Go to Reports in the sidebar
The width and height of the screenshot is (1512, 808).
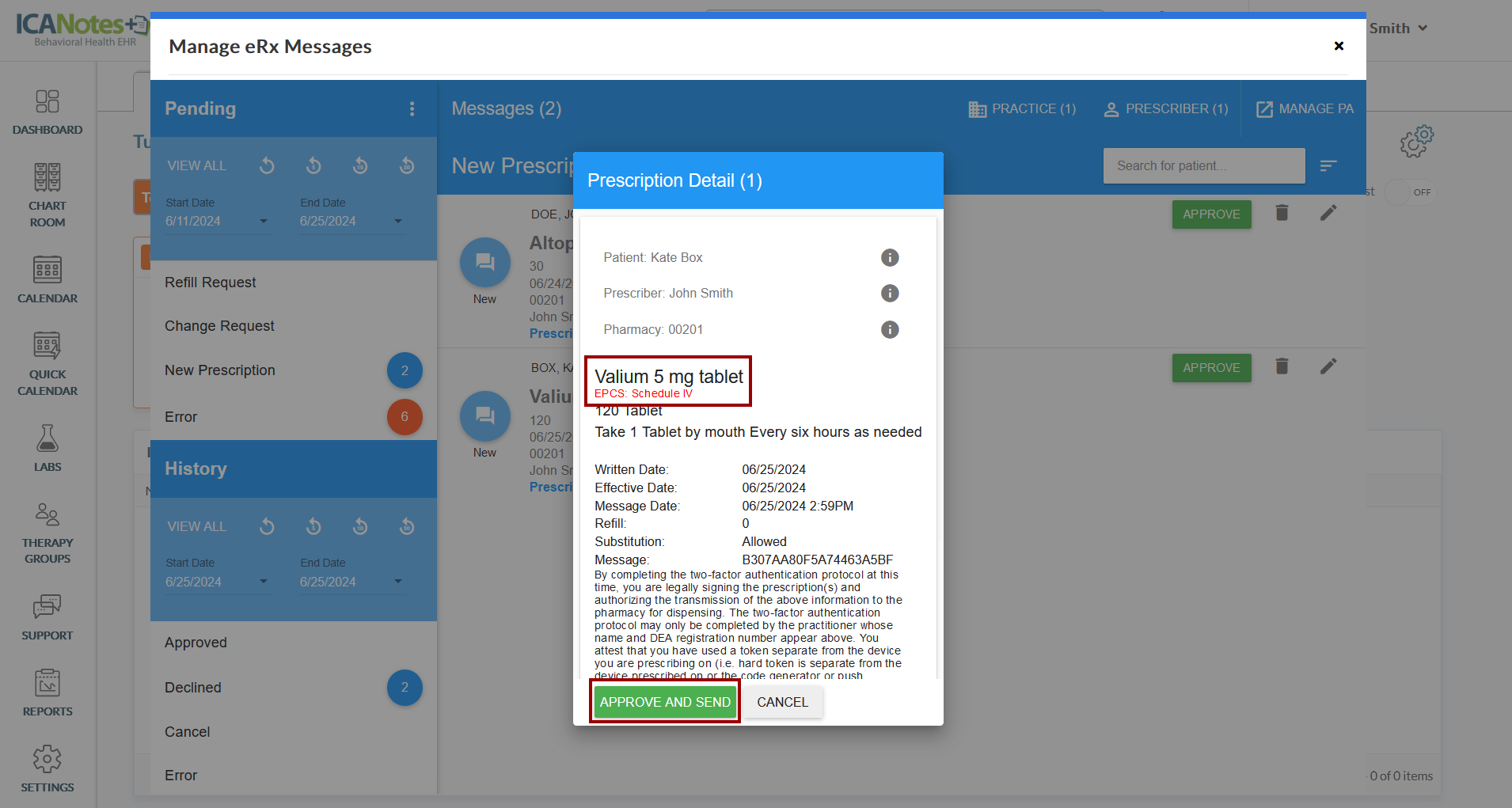(47, 693)
